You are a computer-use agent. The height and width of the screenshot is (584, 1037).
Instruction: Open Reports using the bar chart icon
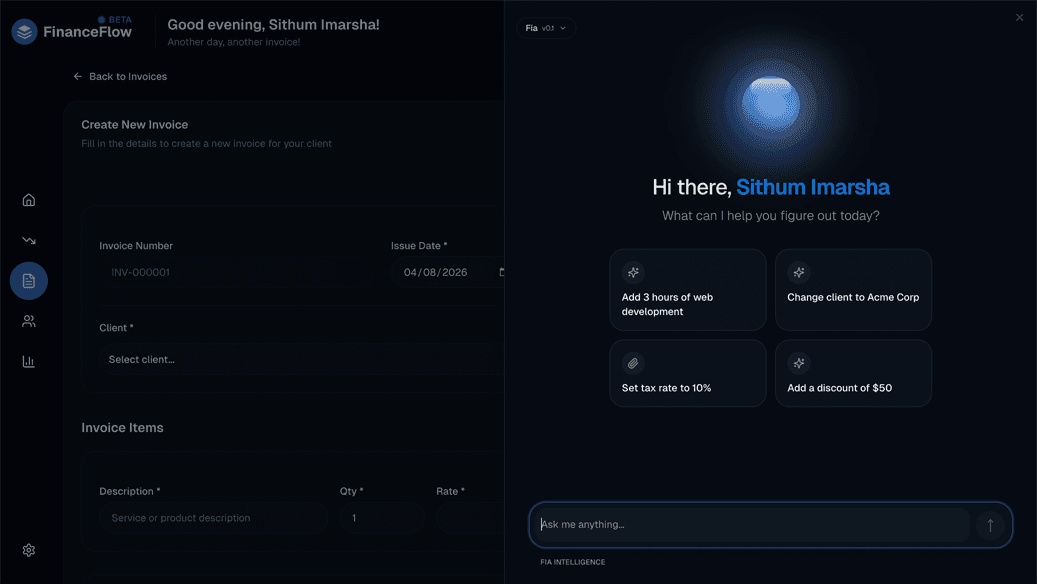click(x=28, y=361)
